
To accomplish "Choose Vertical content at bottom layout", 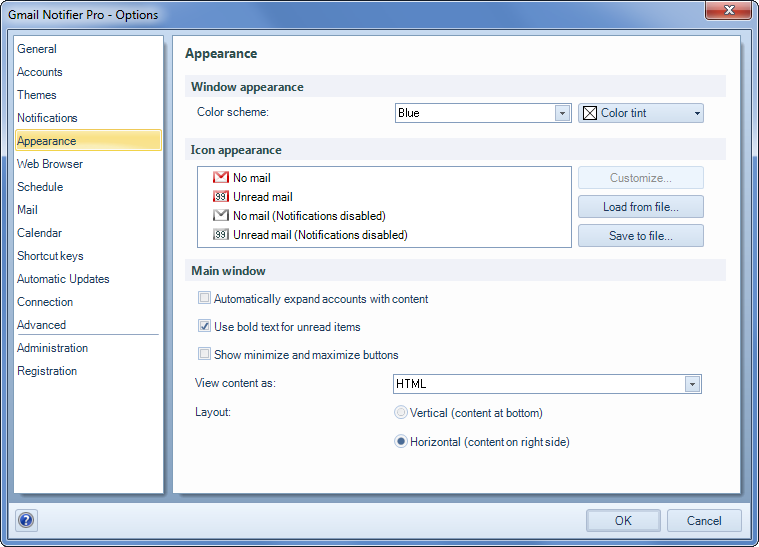I will [x=401, y=413].
